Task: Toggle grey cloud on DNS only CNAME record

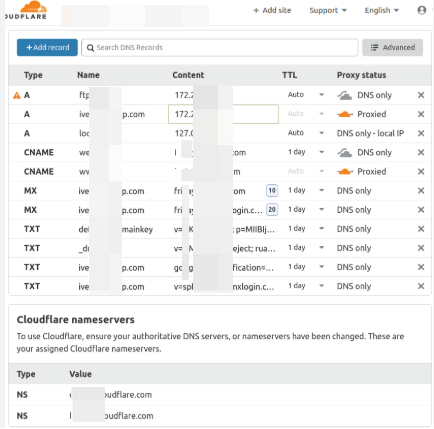Action: click(x=345, y=153)
